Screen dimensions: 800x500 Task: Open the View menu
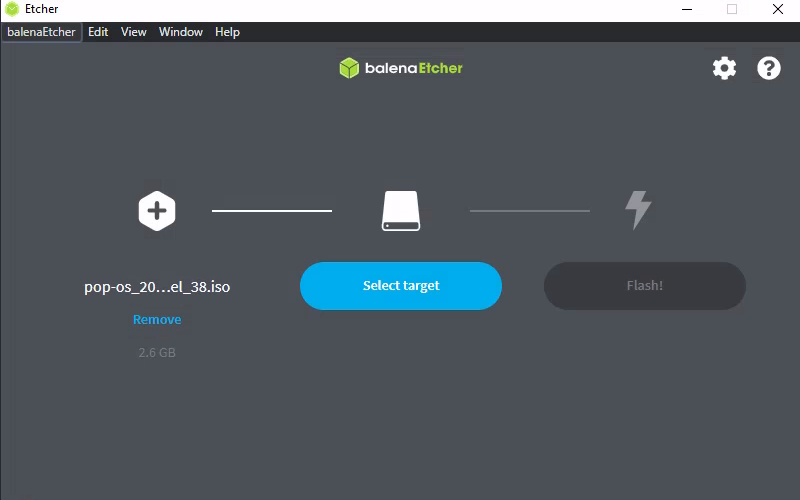pos(134,32)
